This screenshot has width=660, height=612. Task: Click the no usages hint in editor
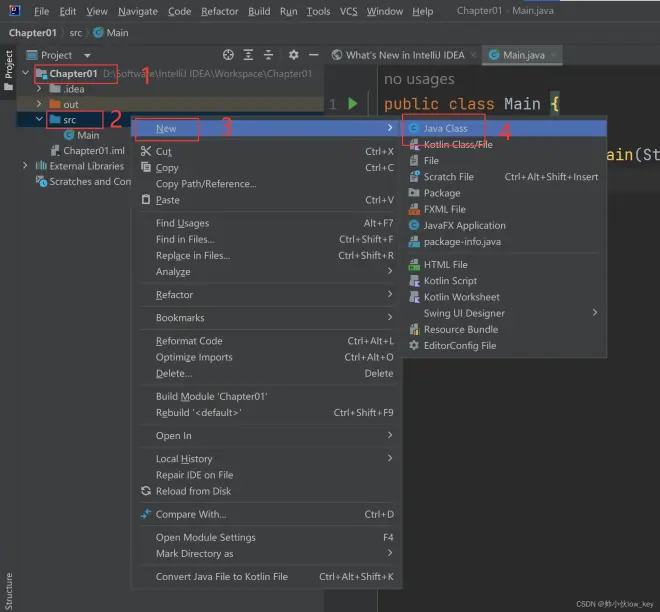(419, 79)
